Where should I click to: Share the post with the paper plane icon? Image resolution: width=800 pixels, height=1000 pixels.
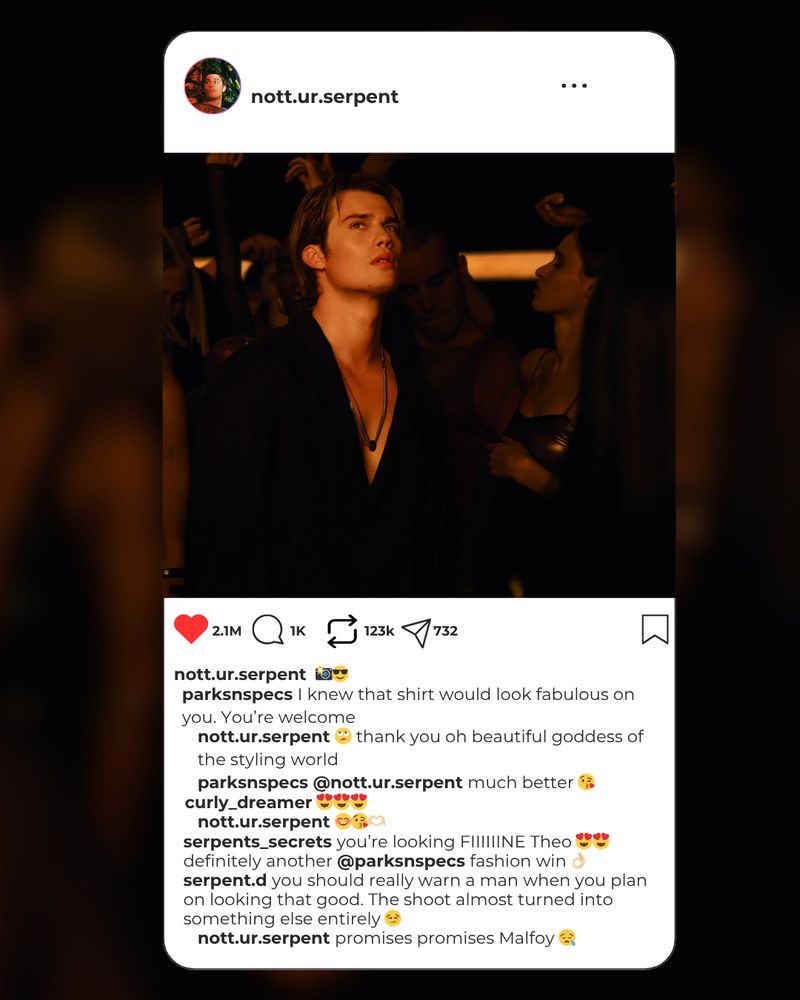416,632
